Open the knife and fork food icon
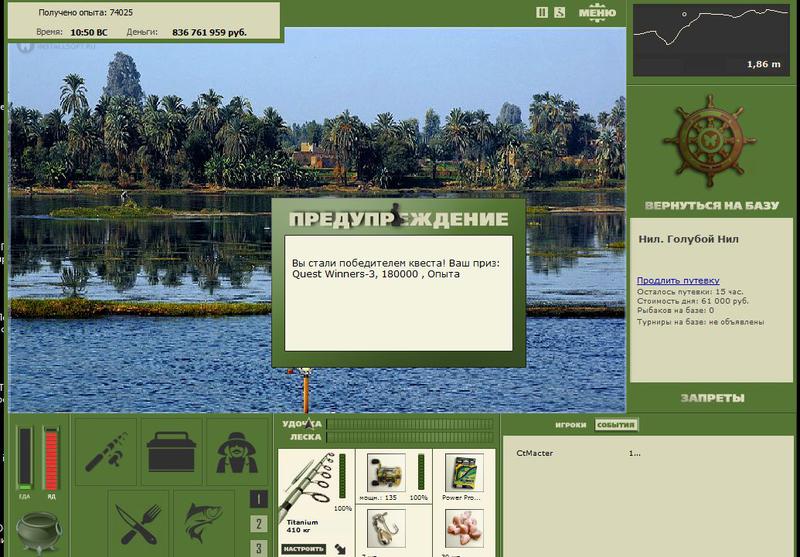Viewport: 800px width, 557px height. [138, 523]
